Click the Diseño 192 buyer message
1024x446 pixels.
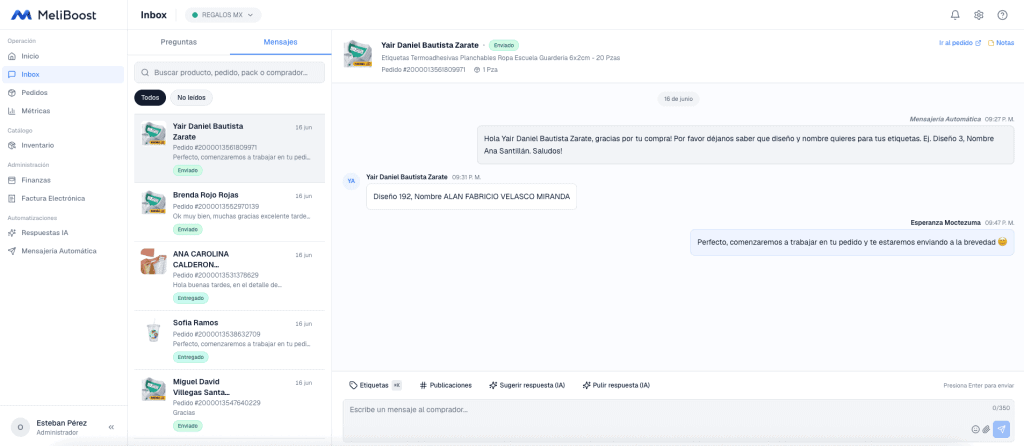click(472, 196)
